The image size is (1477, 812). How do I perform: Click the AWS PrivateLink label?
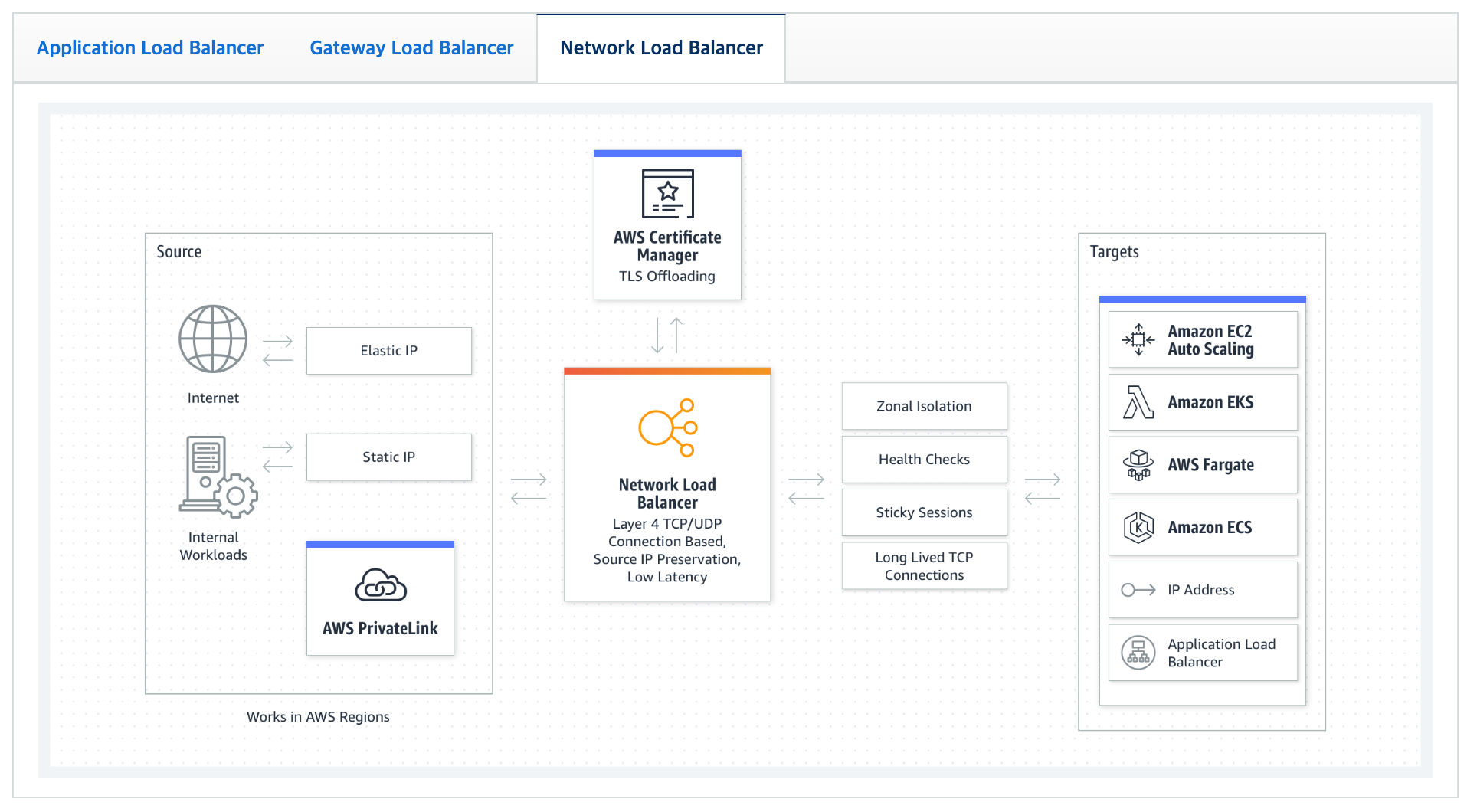[x=380, y=628]
